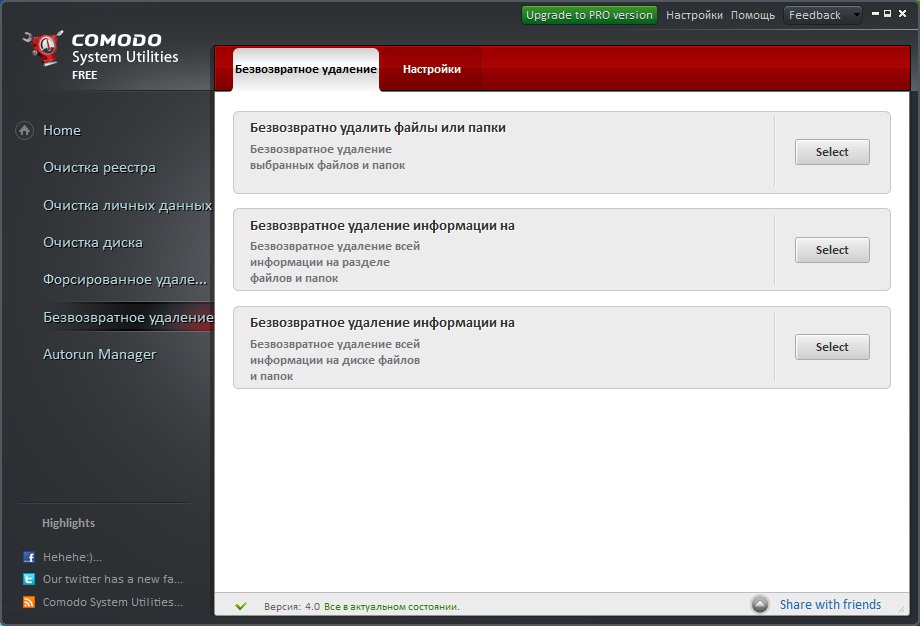The image size is (920, 626).
Task: Click the Home icon in sidebar
Action: [x=24, y=130]
